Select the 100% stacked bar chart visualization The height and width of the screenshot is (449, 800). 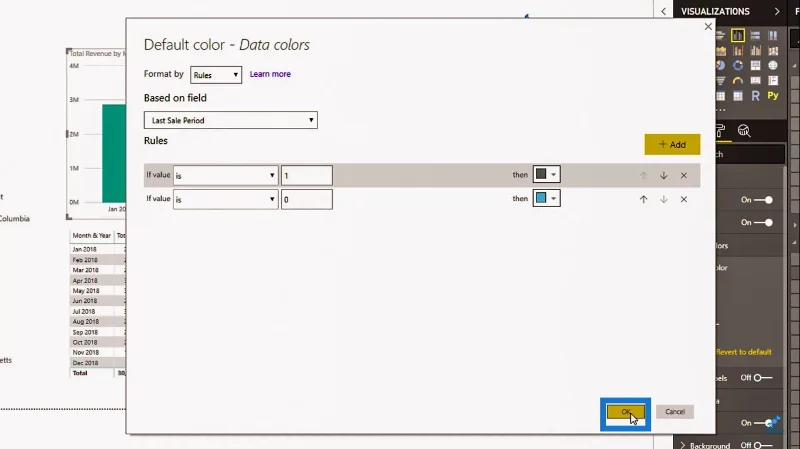[x=756, y=35]
